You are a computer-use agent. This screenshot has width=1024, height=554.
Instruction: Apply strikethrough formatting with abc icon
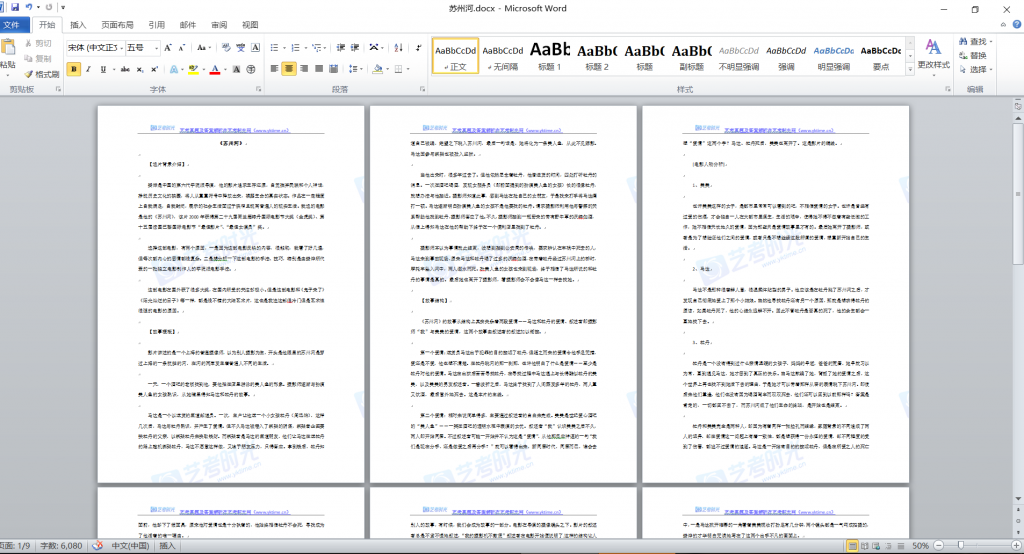pyautogui.click(x=123, y=69)
